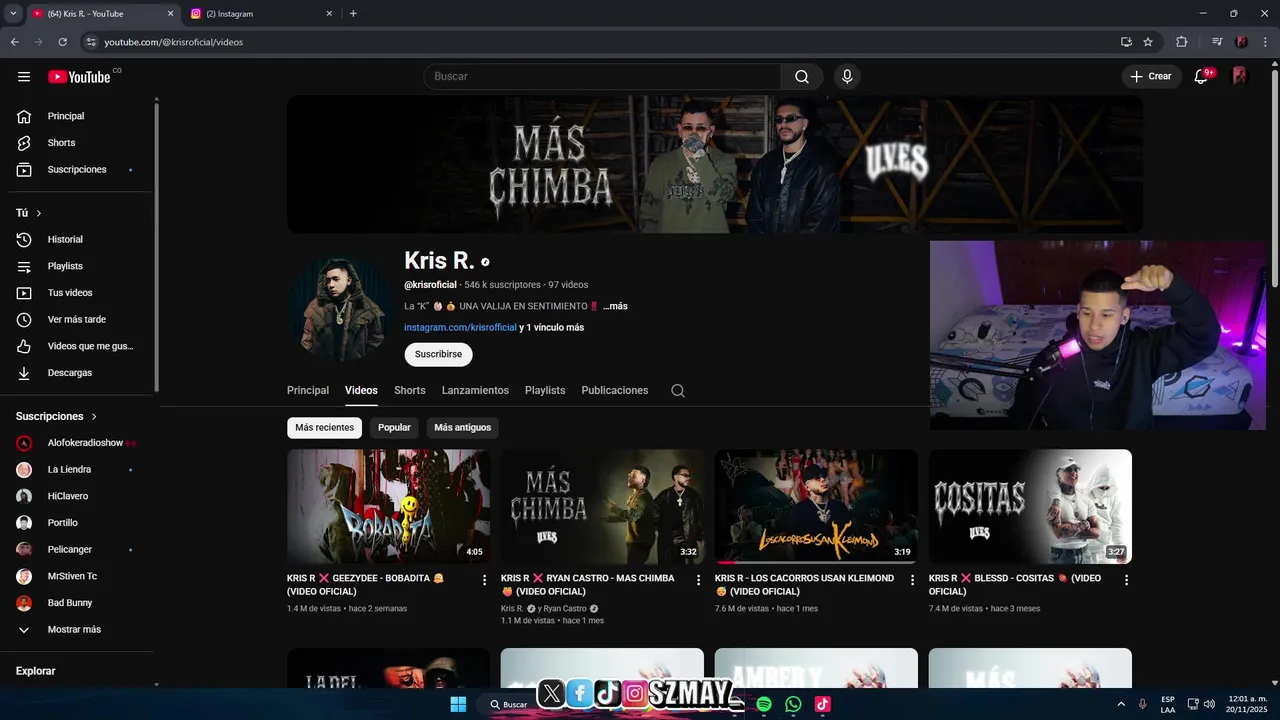Open options for the BOBADITA video
Screen dimensions: 1280x720
(x=485, y=580)
